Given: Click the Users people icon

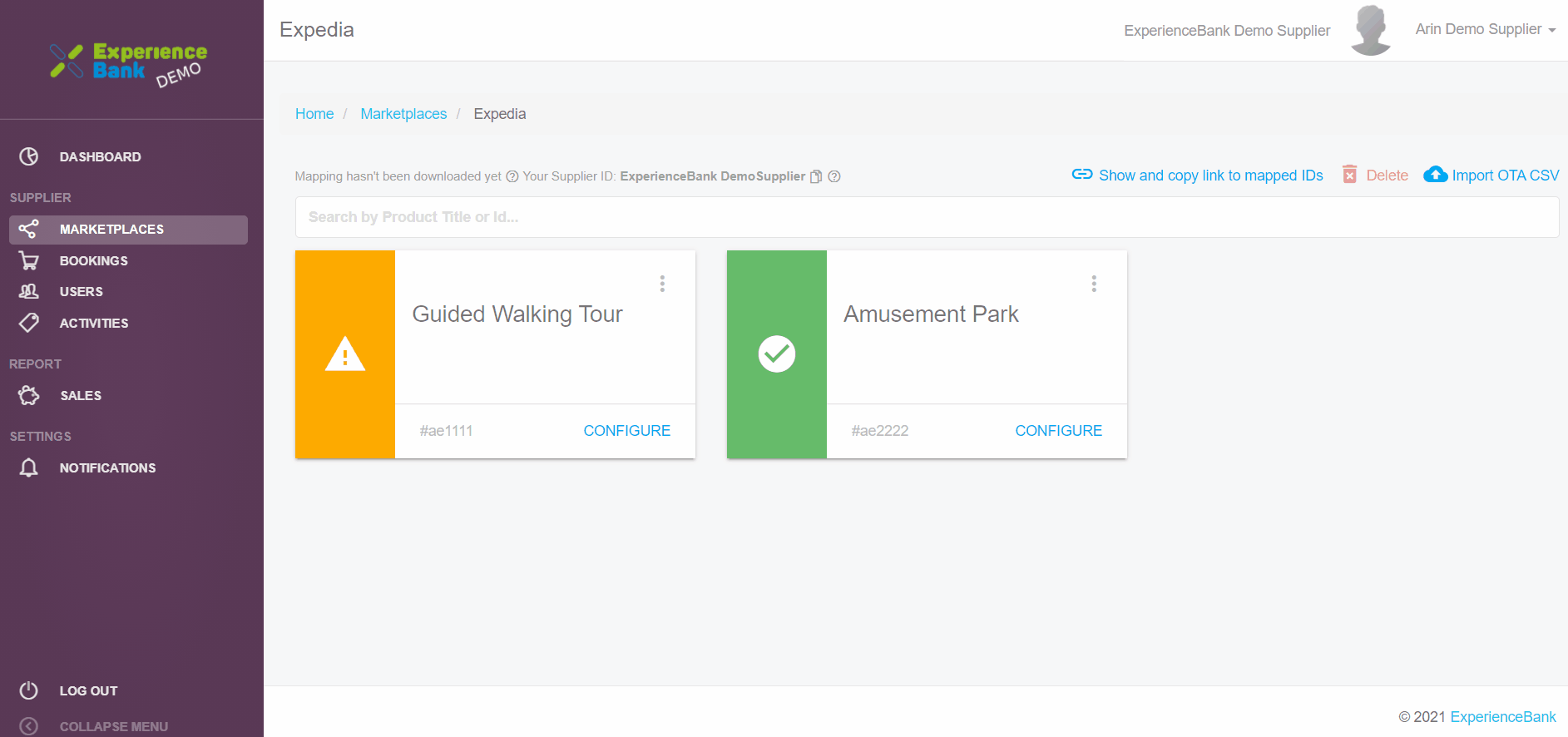Looking at the screenshot, I should point(29,291).
